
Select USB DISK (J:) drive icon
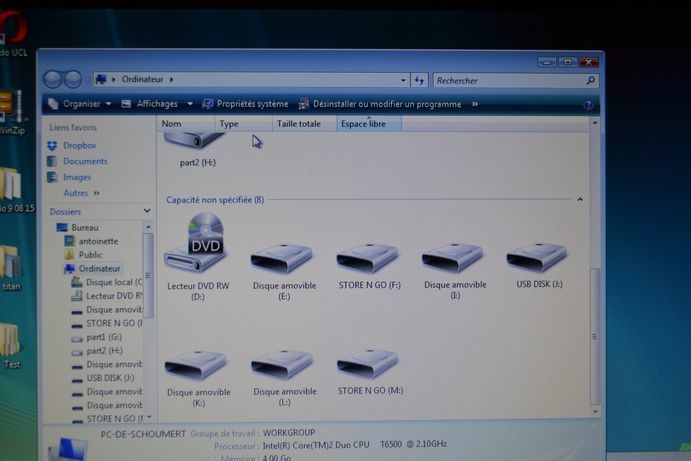537,257
